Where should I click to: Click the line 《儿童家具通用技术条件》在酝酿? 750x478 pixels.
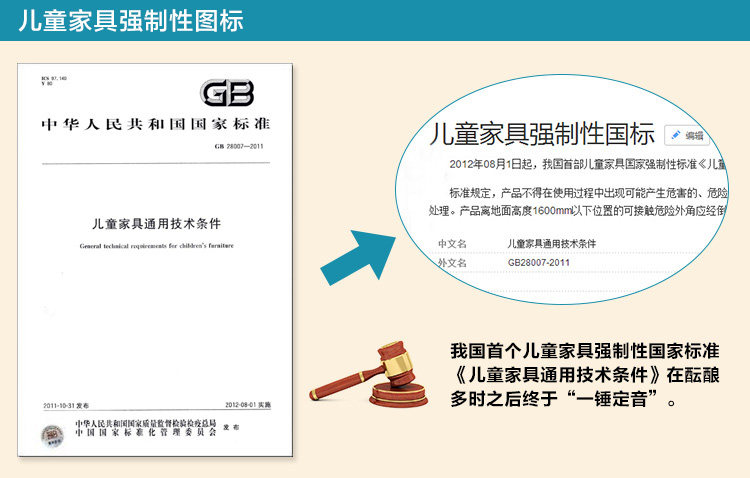585,375
